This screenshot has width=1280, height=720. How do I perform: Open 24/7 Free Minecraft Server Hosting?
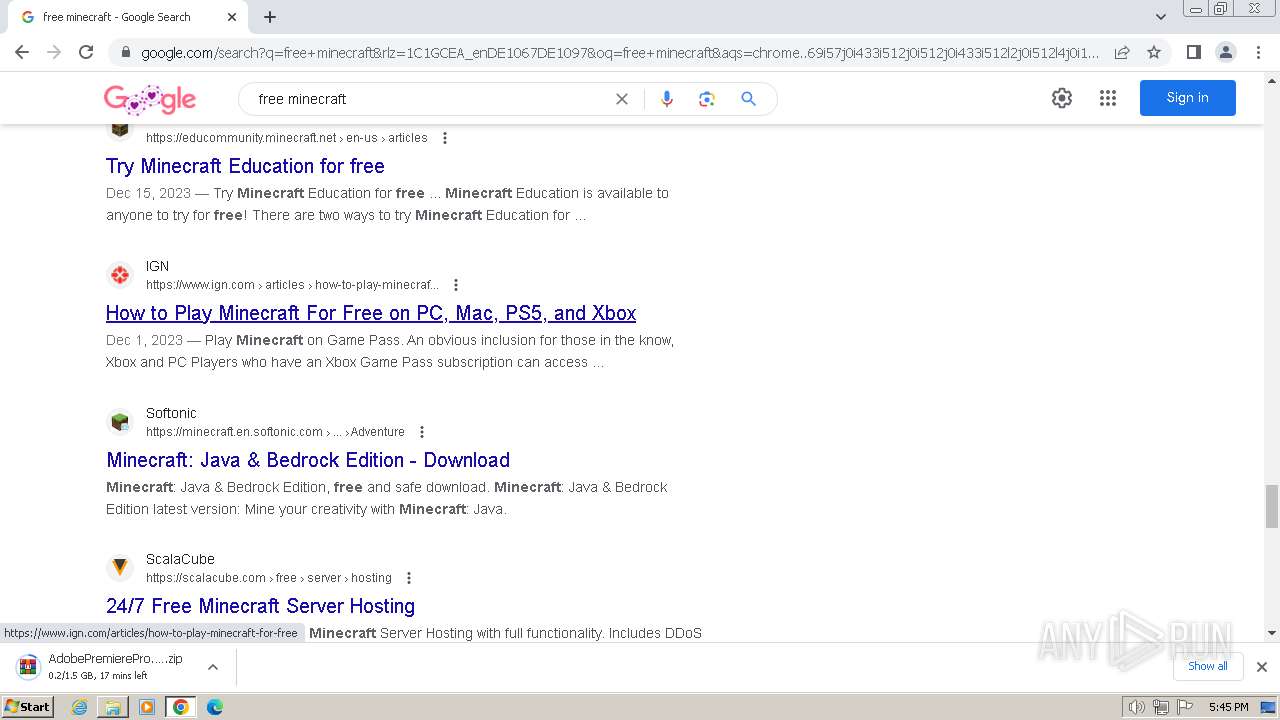[x=260, y=606]
